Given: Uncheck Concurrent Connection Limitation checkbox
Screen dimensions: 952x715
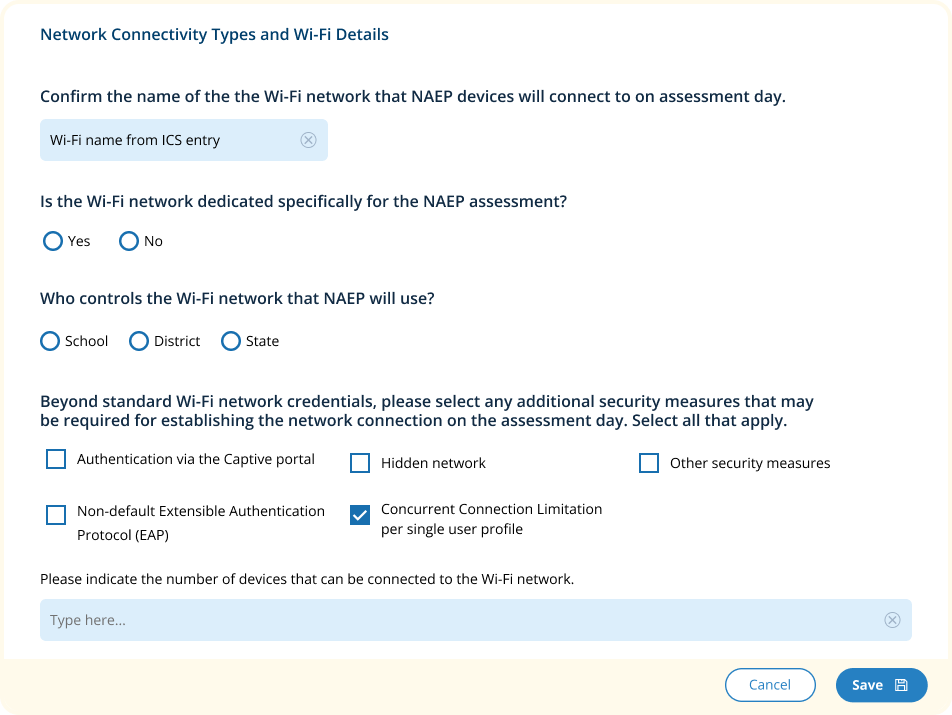Looking at the screenshot, I should [x=360, y=515].
